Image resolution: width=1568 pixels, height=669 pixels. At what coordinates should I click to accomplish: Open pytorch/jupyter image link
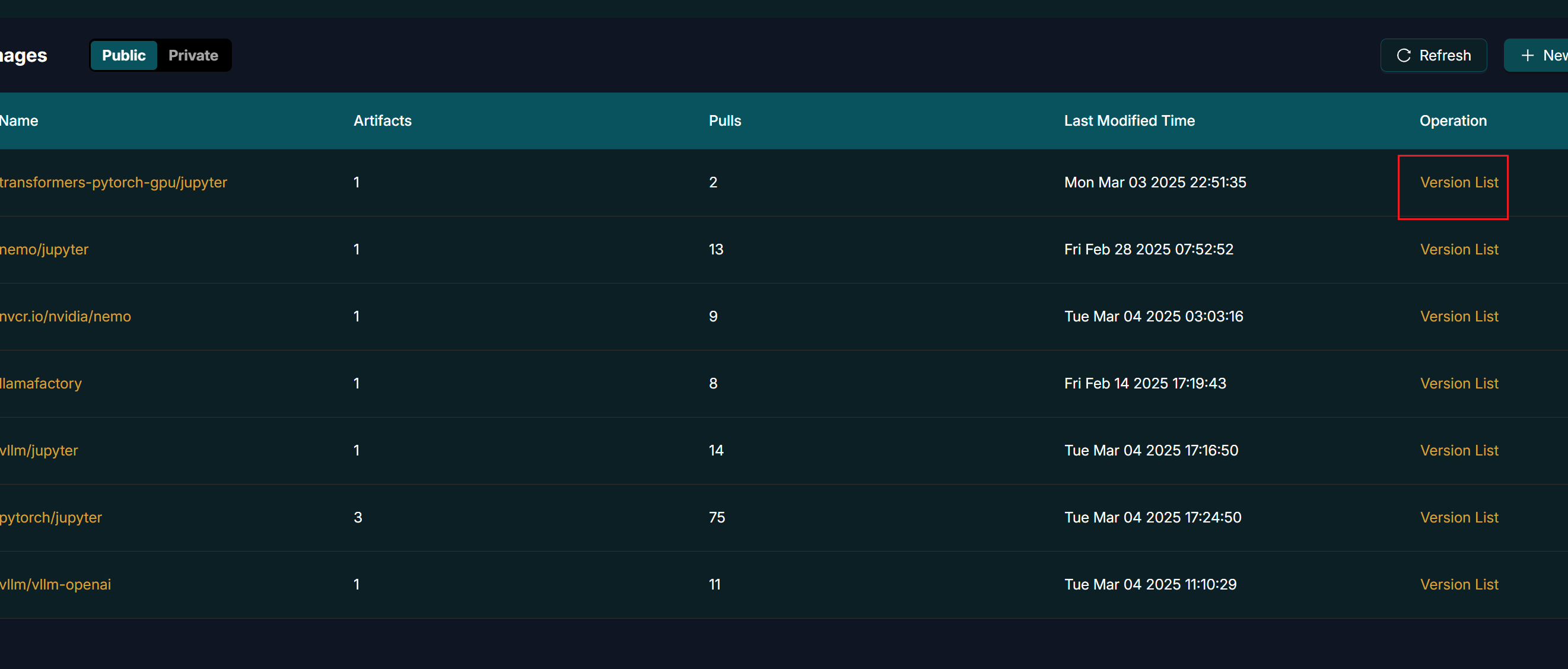(x=51, y=517)
